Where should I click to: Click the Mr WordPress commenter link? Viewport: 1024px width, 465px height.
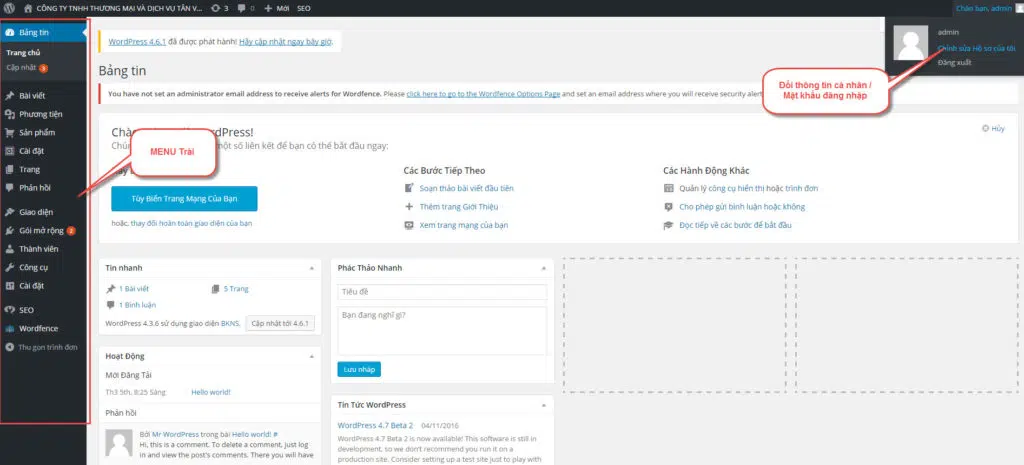pyautogui.click(x=174, y=434)
